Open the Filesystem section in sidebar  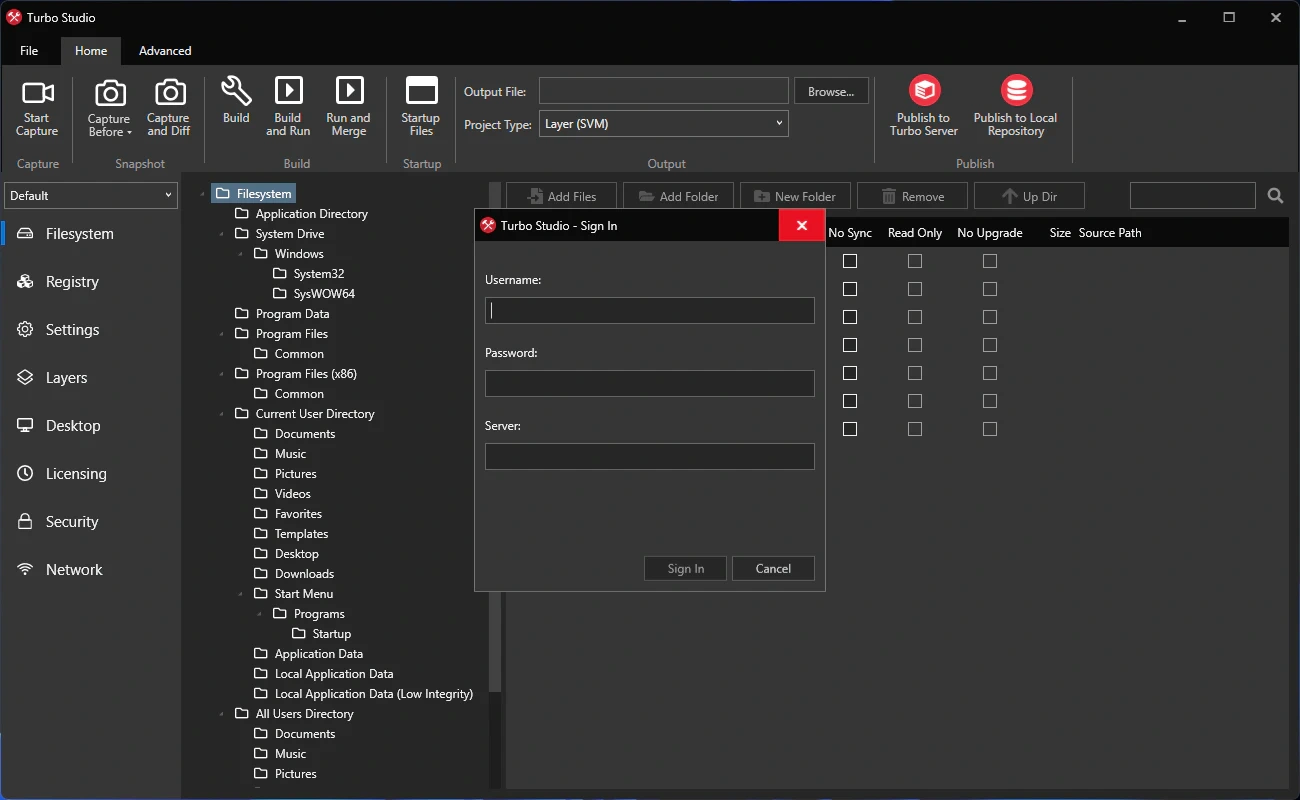92,234
